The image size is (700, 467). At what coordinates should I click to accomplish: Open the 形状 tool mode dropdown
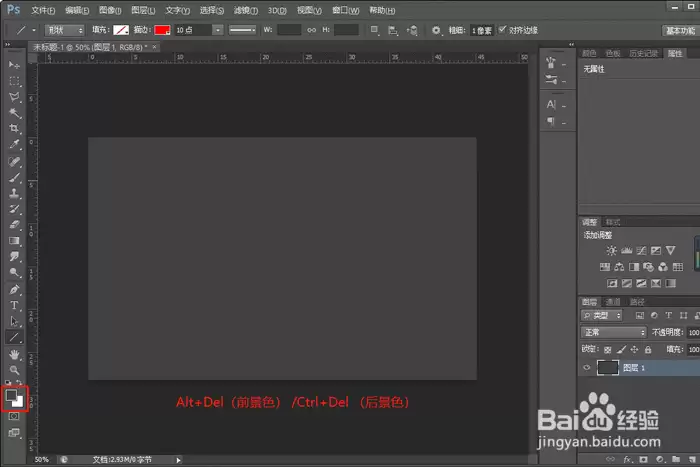coord(64,30)
